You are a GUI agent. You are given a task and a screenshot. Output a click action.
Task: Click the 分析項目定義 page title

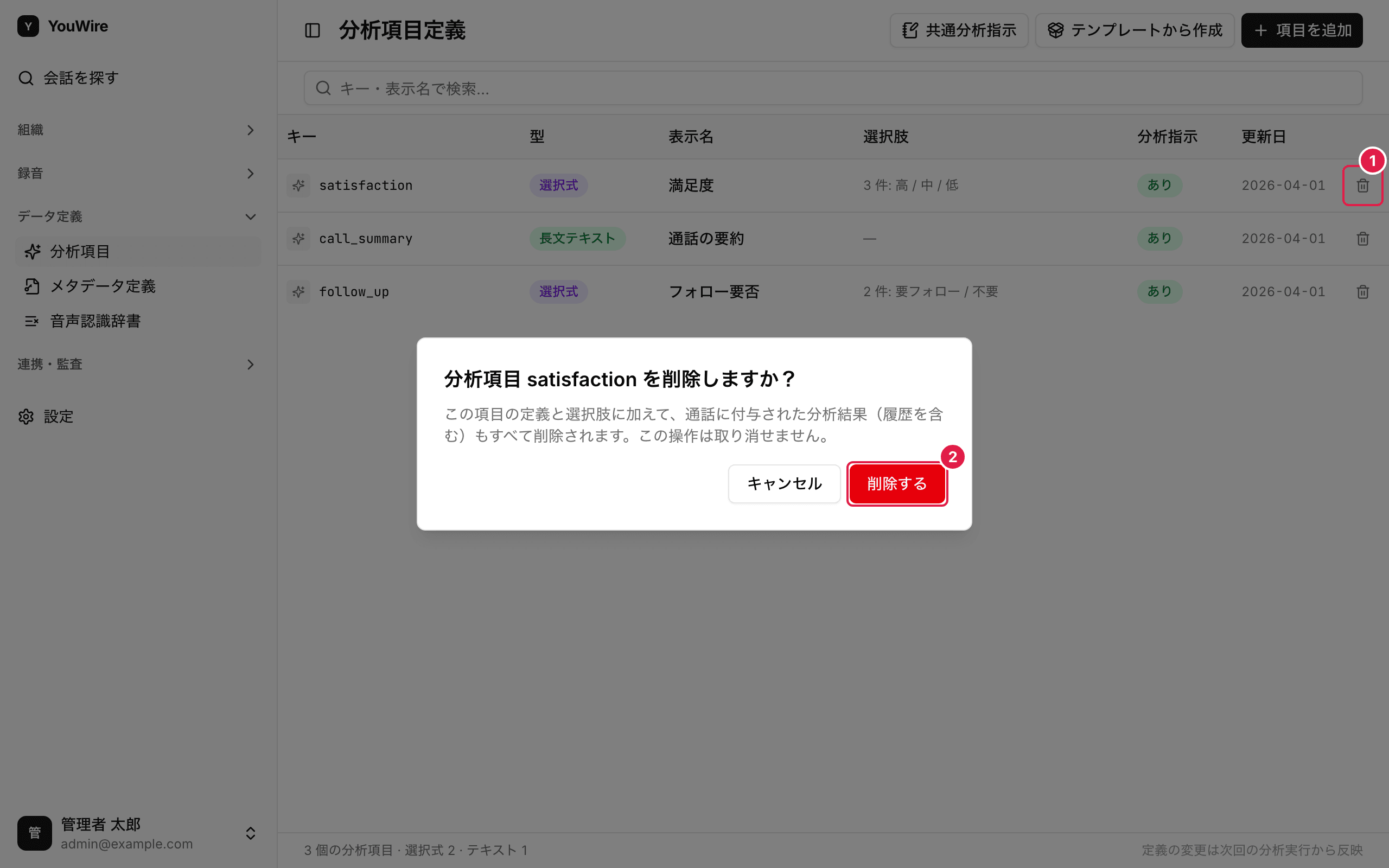tap(402, 30)
